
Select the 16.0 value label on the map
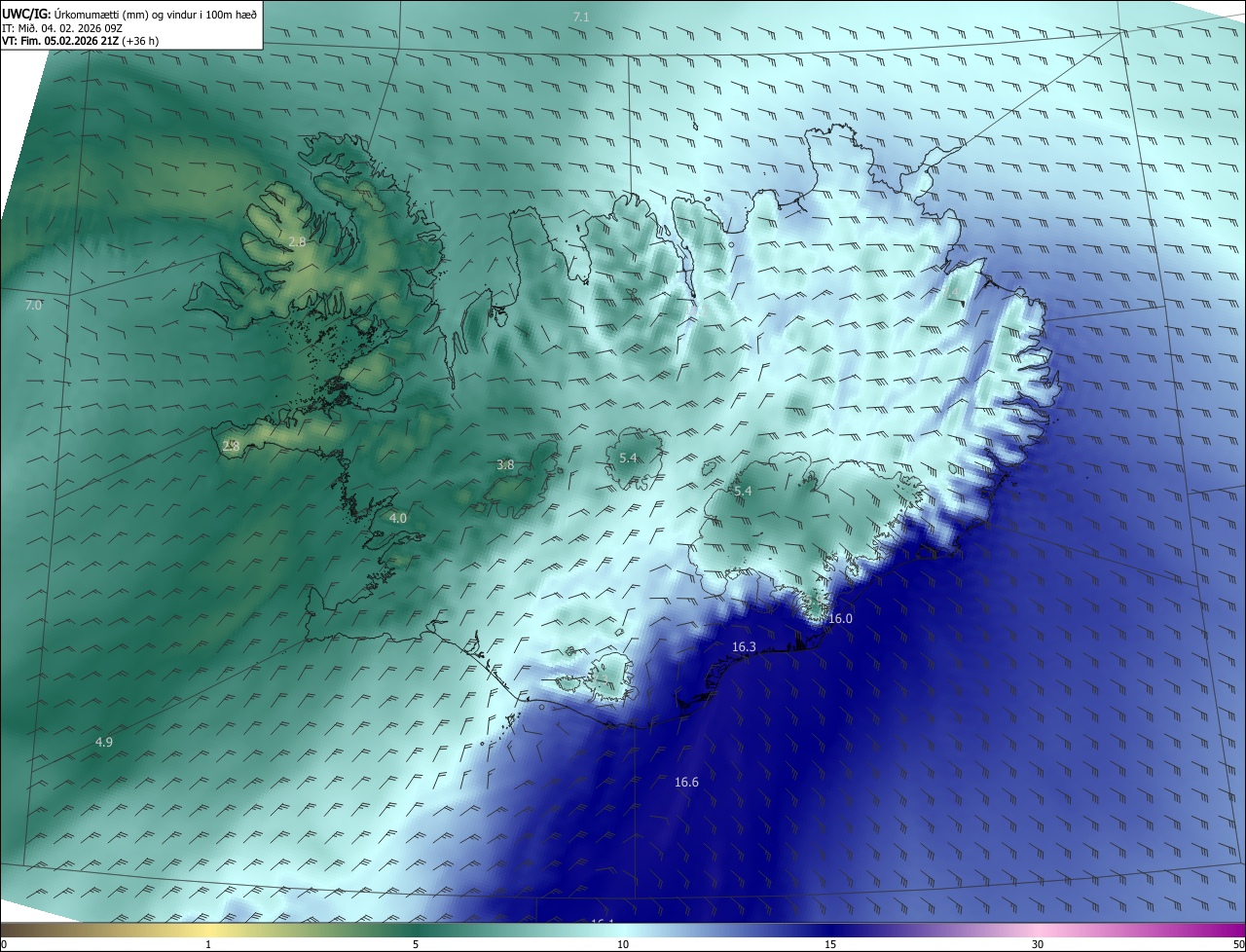[x=840, y=619]
